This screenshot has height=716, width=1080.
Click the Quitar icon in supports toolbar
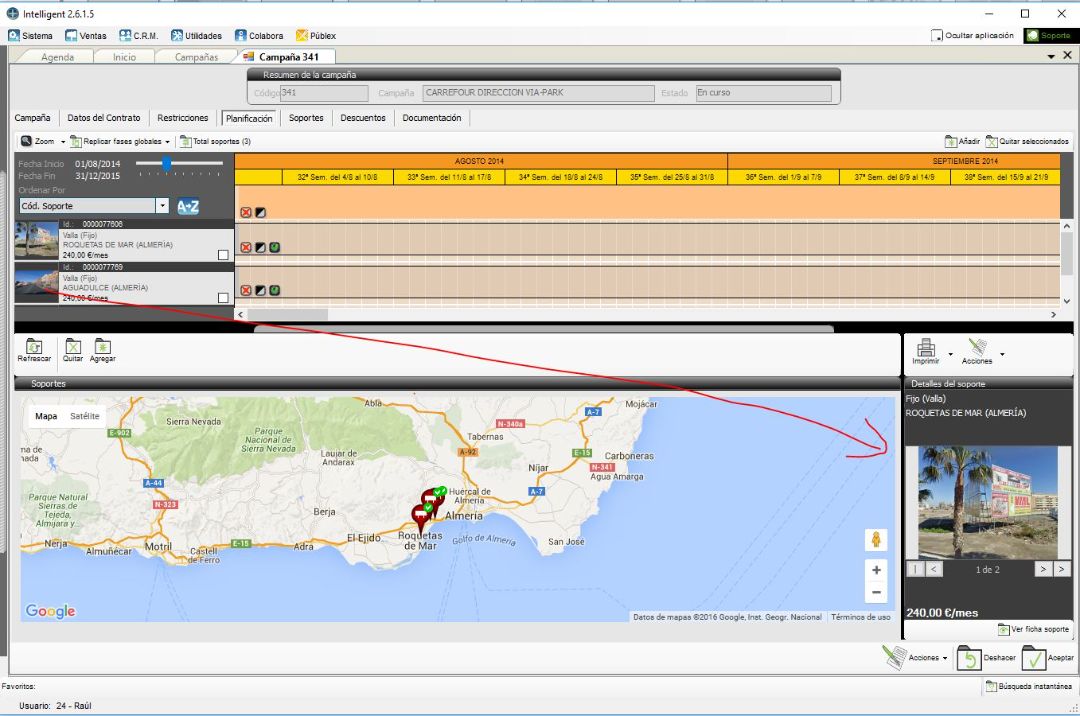pos(73,346)
